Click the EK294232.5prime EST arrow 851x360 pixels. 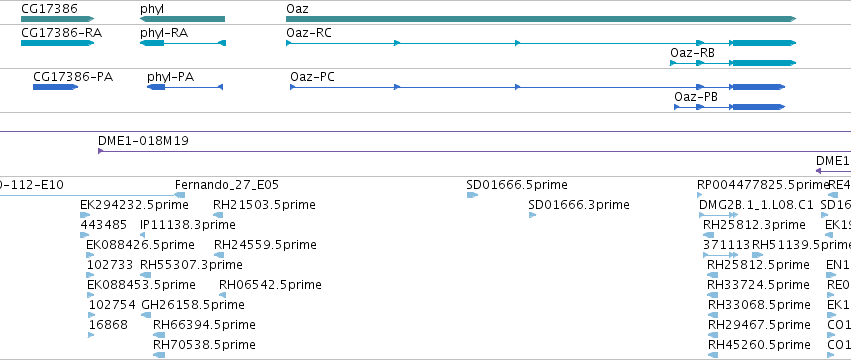[85, 215]
